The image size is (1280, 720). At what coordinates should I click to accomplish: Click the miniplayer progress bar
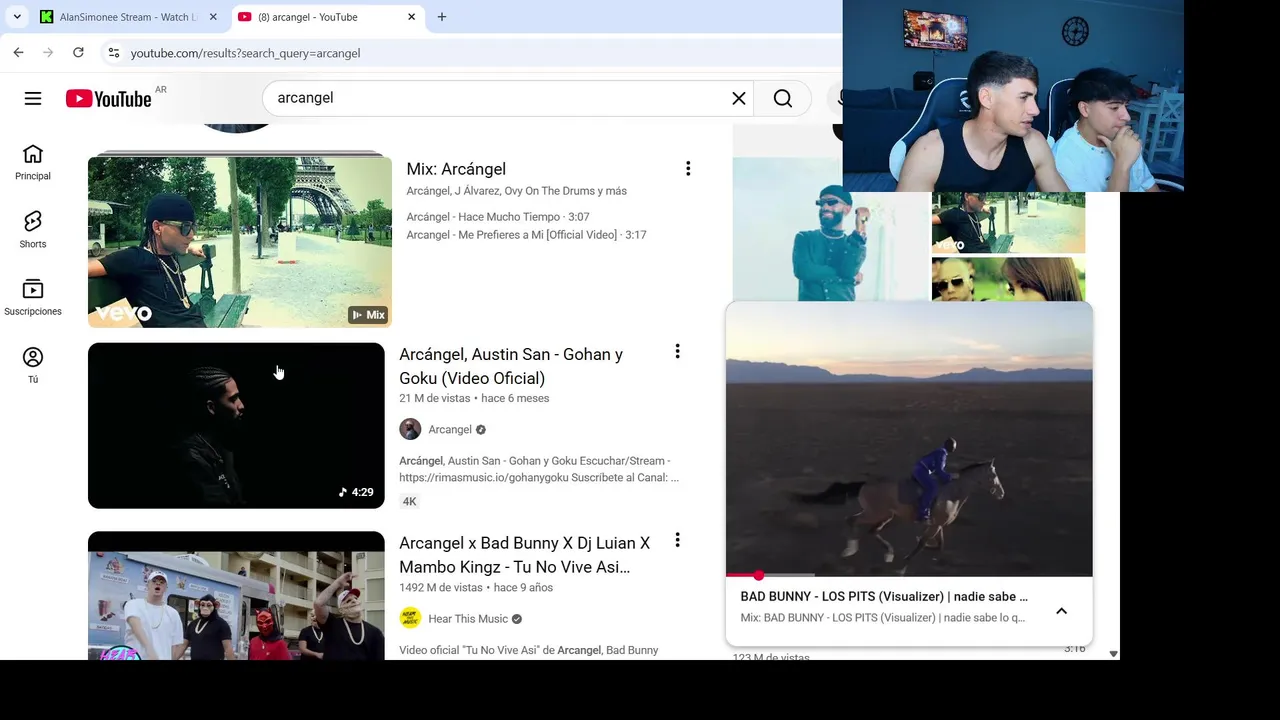[909, 575]
